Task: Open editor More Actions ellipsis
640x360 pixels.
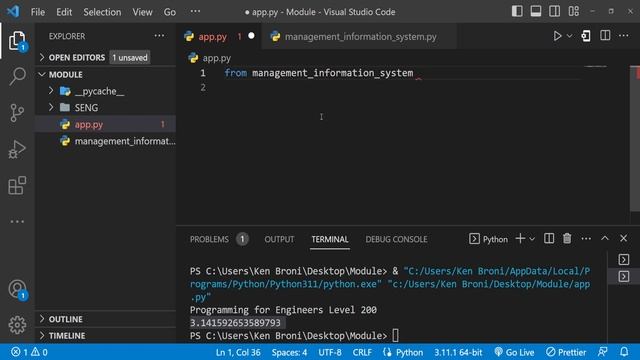Action: (624, 36)
